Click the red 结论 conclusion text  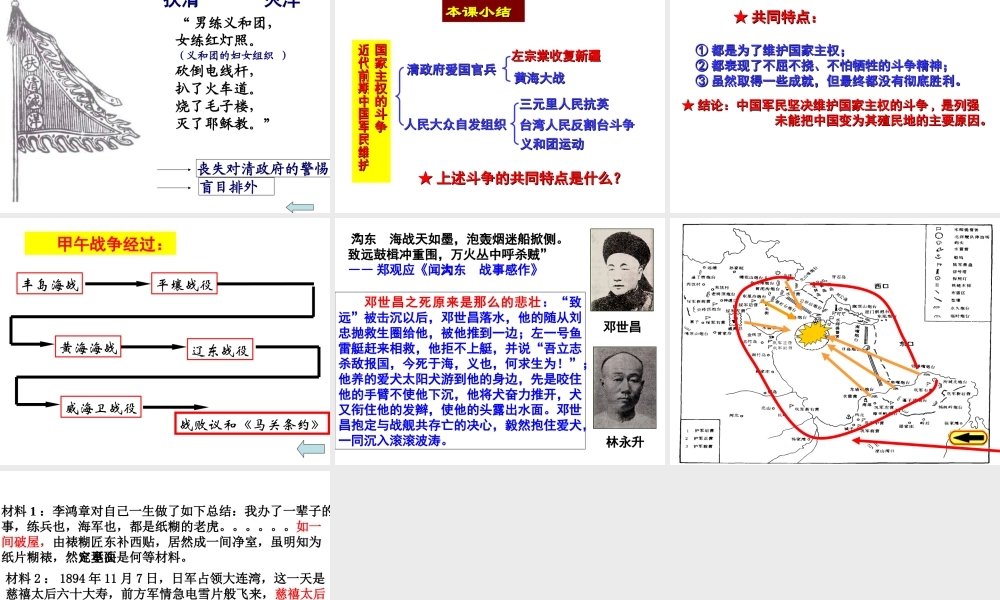835,113
